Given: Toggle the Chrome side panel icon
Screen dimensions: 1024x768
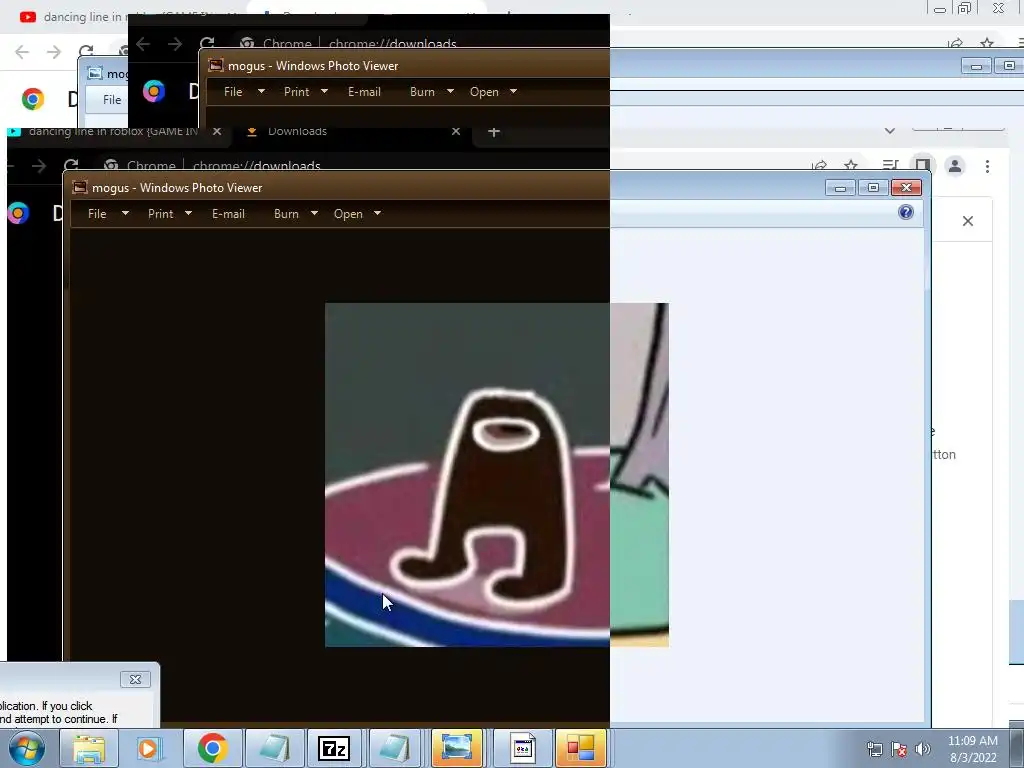Looking at the screenshot, I should (922, 166).
